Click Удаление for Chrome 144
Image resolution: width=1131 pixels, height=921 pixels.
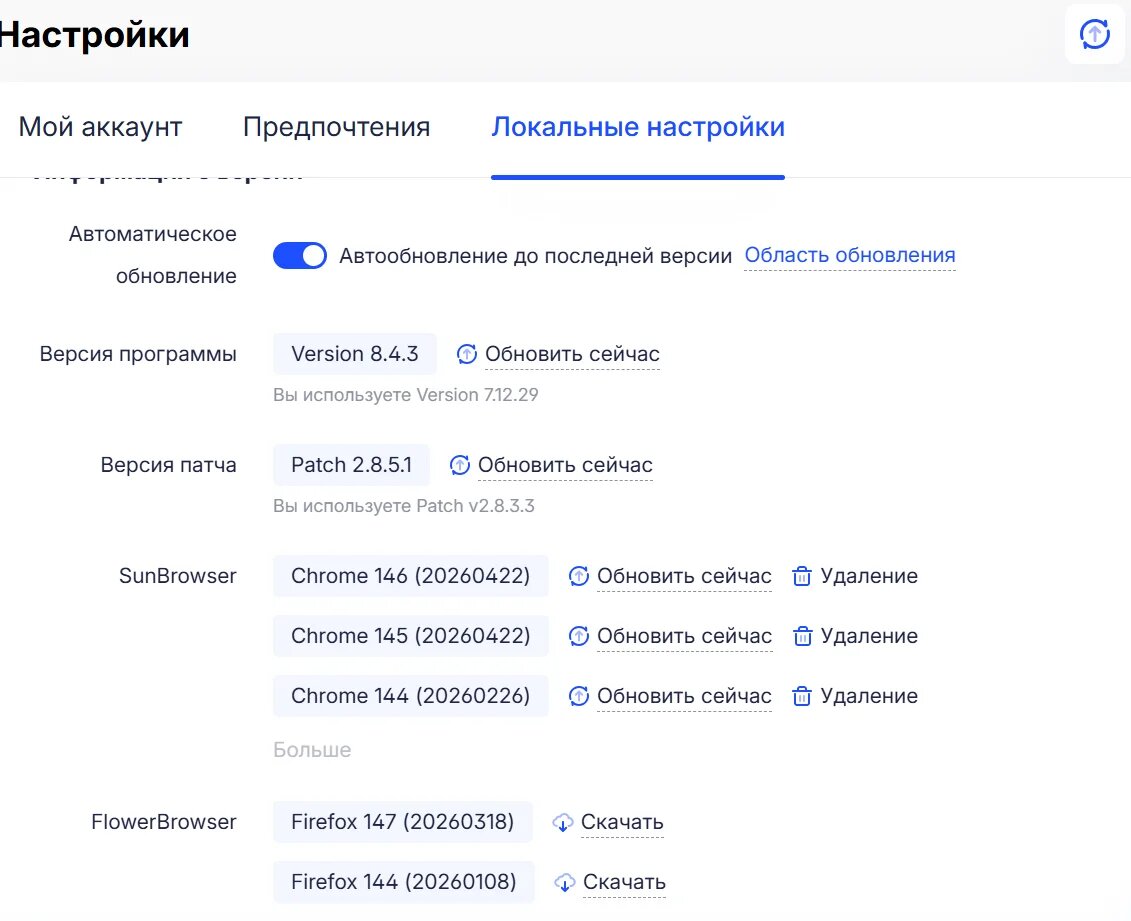coord(869,696)
